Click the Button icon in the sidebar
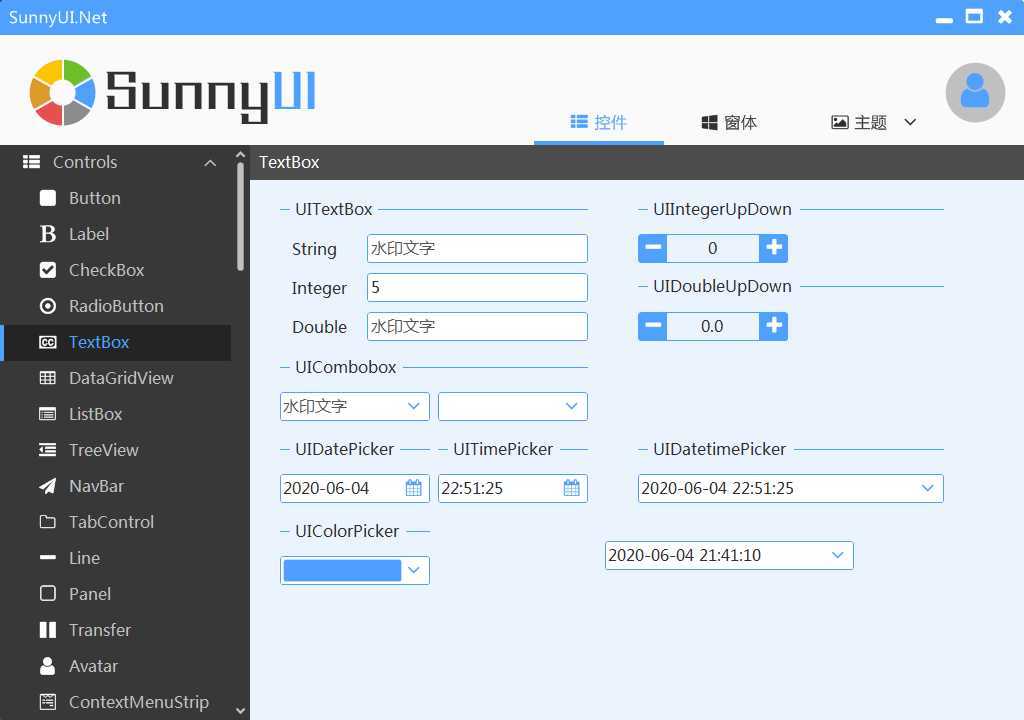This screenshot has height=720, width=1024. click(48, 198)
